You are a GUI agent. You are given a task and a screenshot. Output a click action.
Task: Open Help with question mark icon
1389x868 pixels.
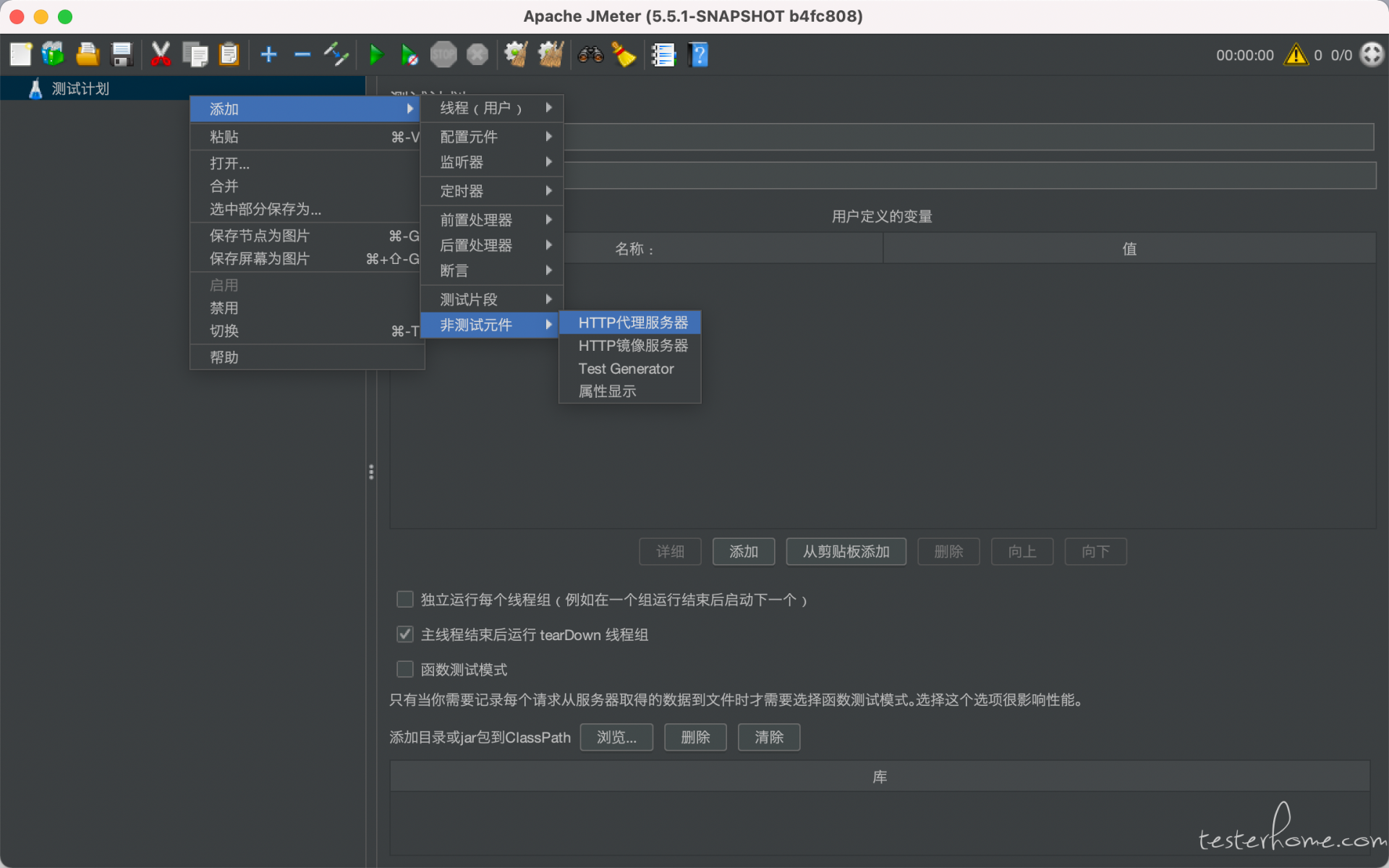(x=699, y=54)
